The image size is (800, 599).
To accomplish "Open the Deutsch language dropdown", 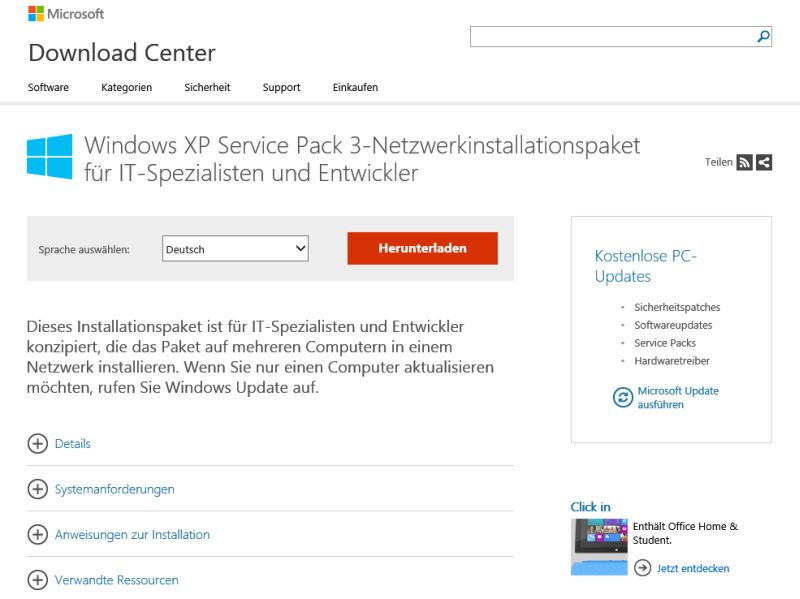I will [235, 248].
